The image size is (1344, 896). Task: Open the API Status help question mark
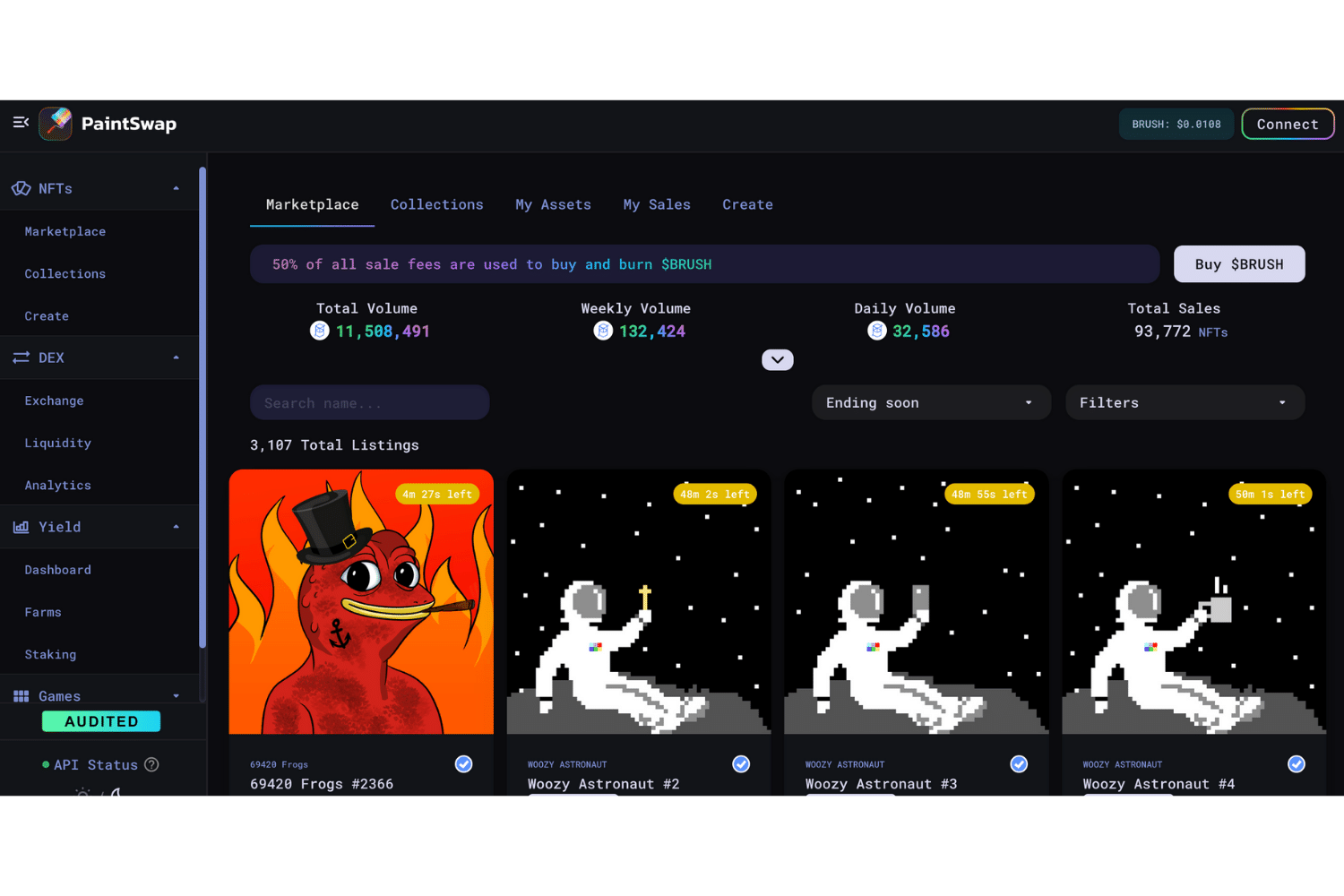tap(151, 764)
